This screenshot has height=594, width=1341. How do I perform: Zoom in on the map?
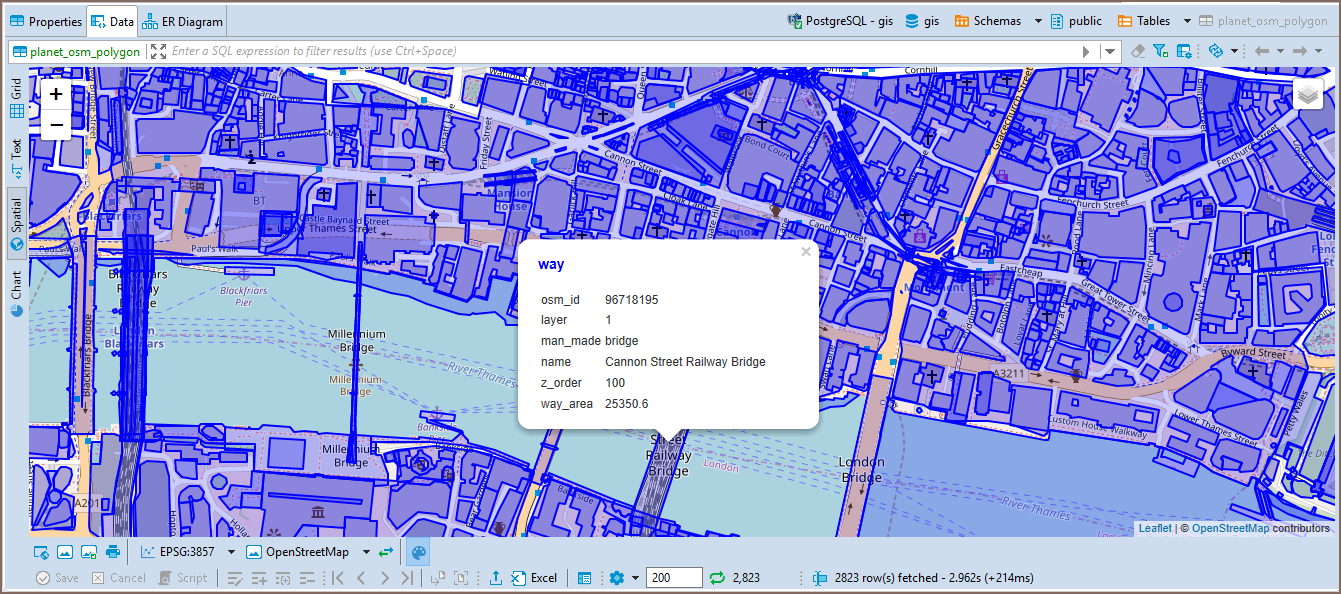56,94
